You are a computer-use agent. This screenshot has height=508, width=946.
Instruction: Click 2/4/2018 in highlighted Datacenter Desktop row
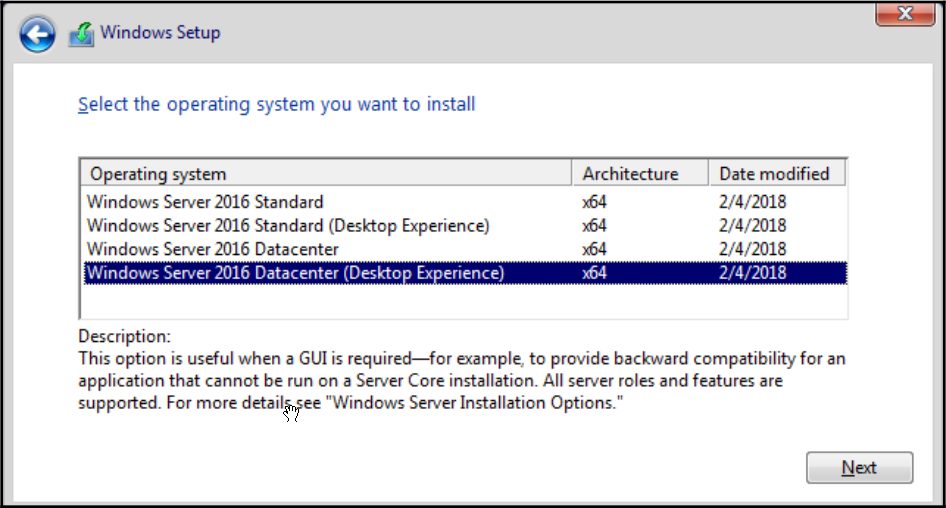point(752,273)
